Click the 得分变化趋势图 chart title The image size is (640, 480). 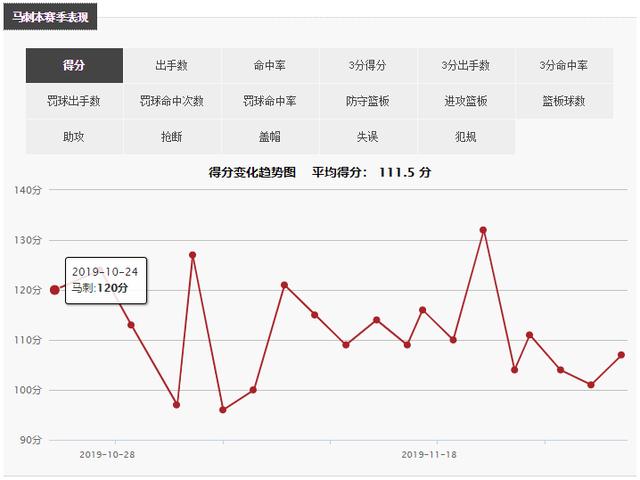point(252,172)
